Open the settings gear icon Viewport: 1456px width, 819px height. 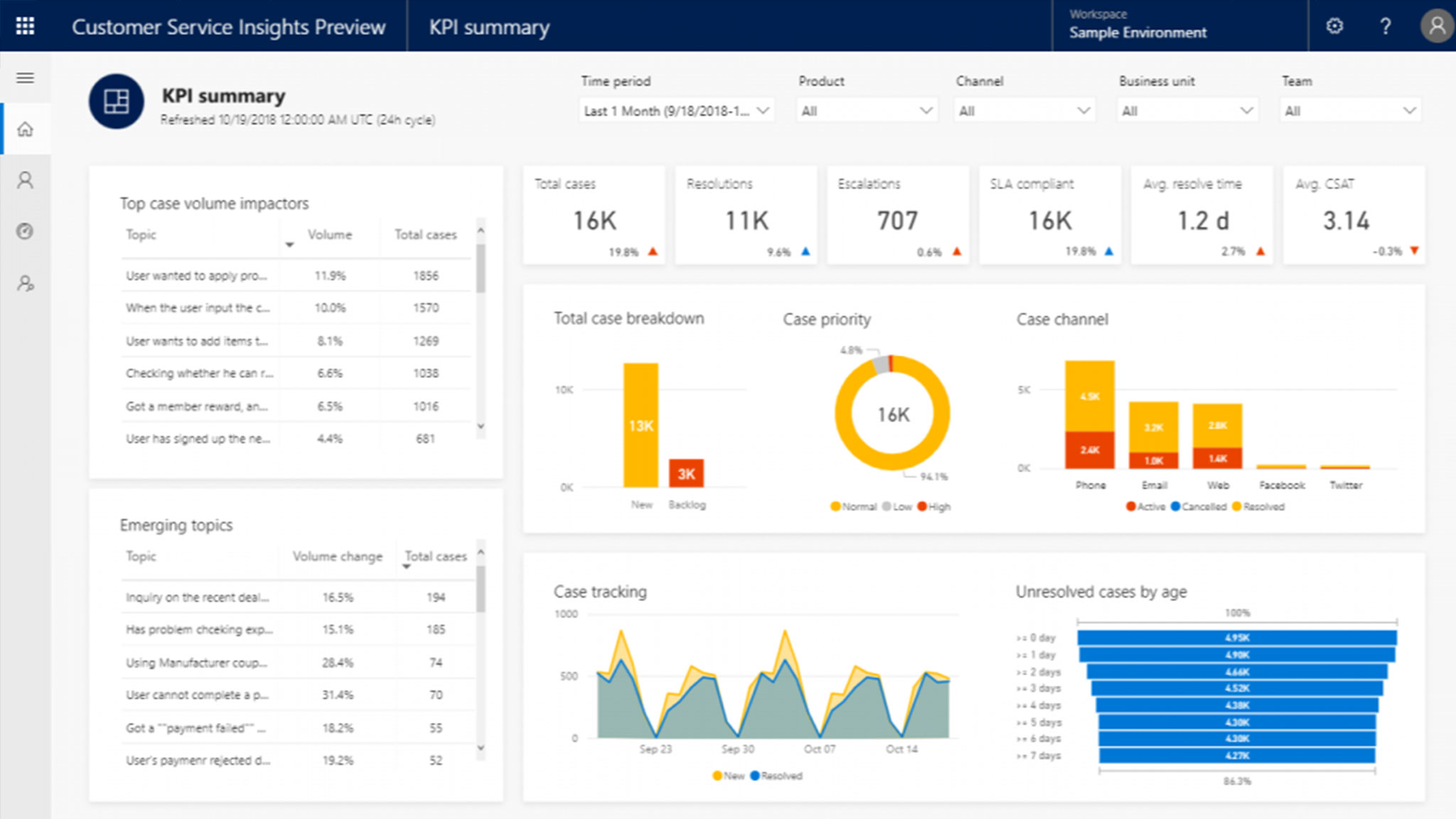pos(1334,26)
